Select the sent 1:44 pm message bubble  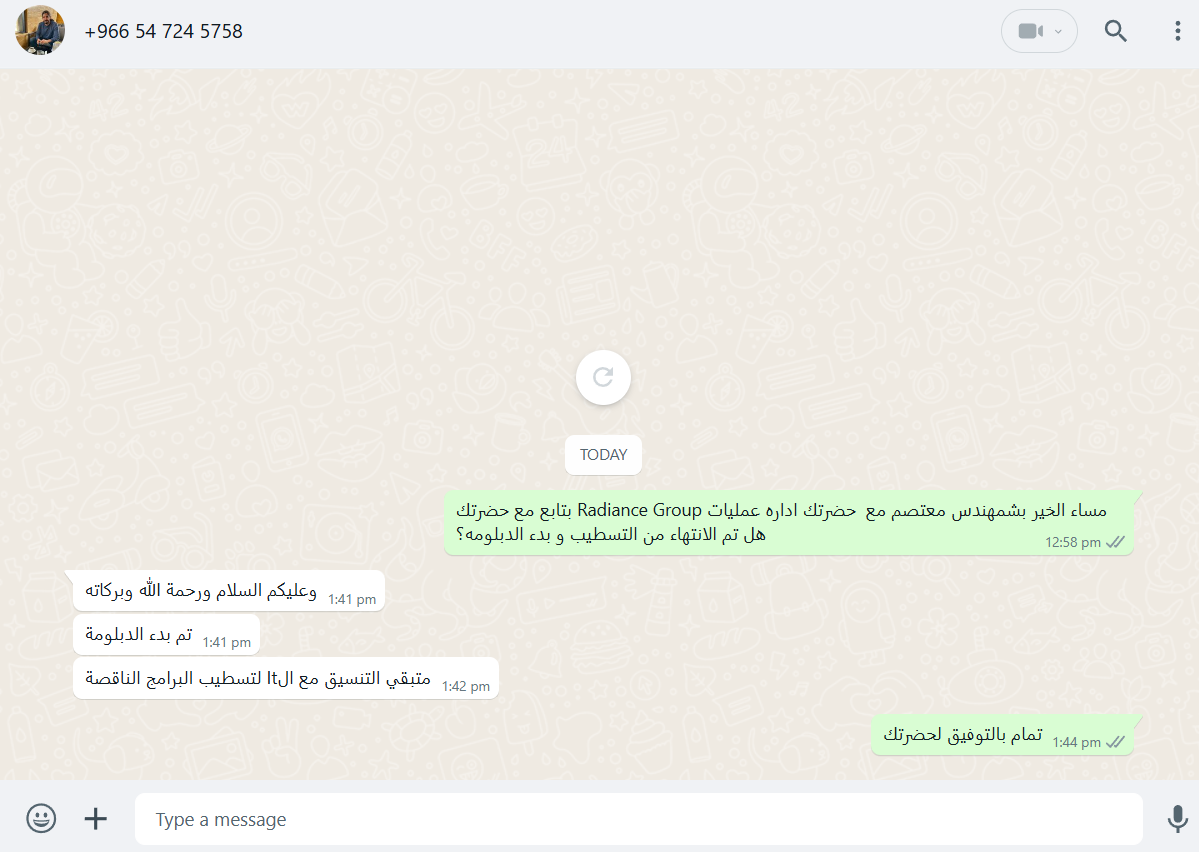click(1002, 735)
